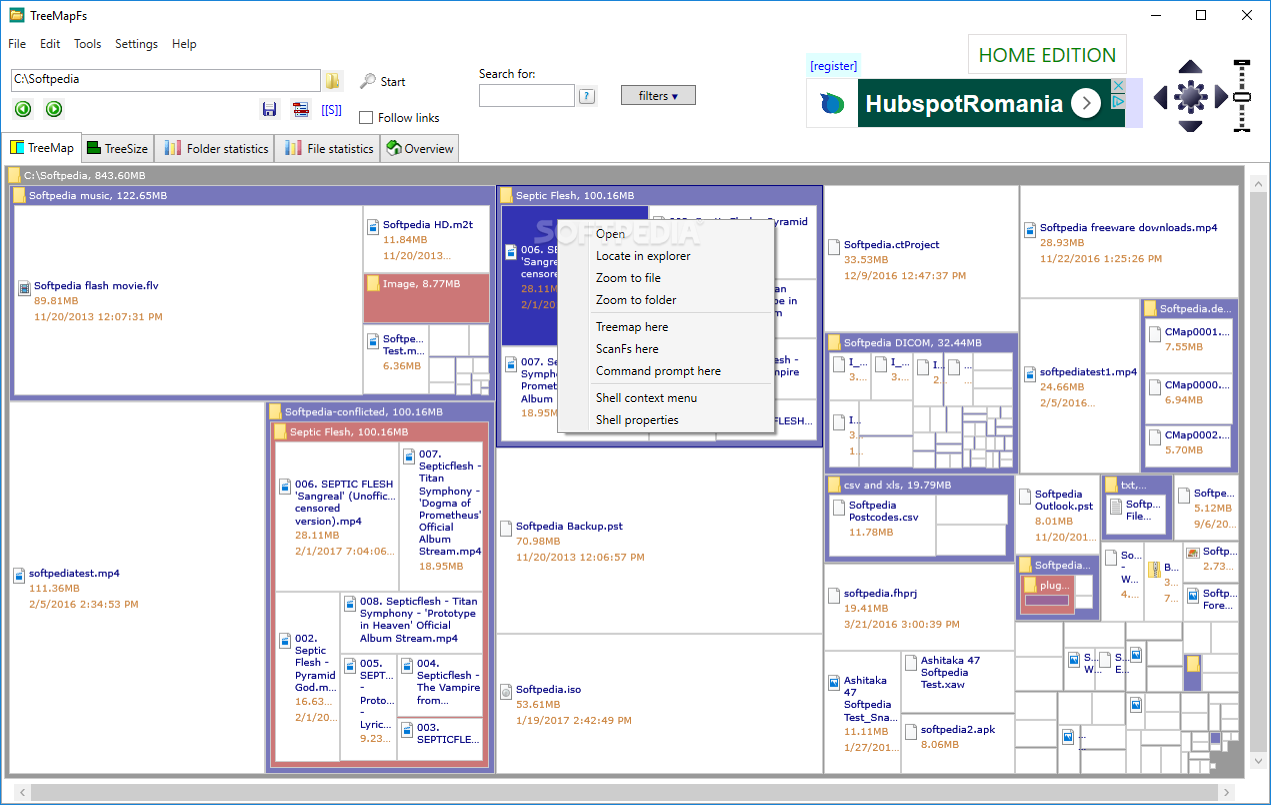Click the Softpedia.iso file icon

506,692
